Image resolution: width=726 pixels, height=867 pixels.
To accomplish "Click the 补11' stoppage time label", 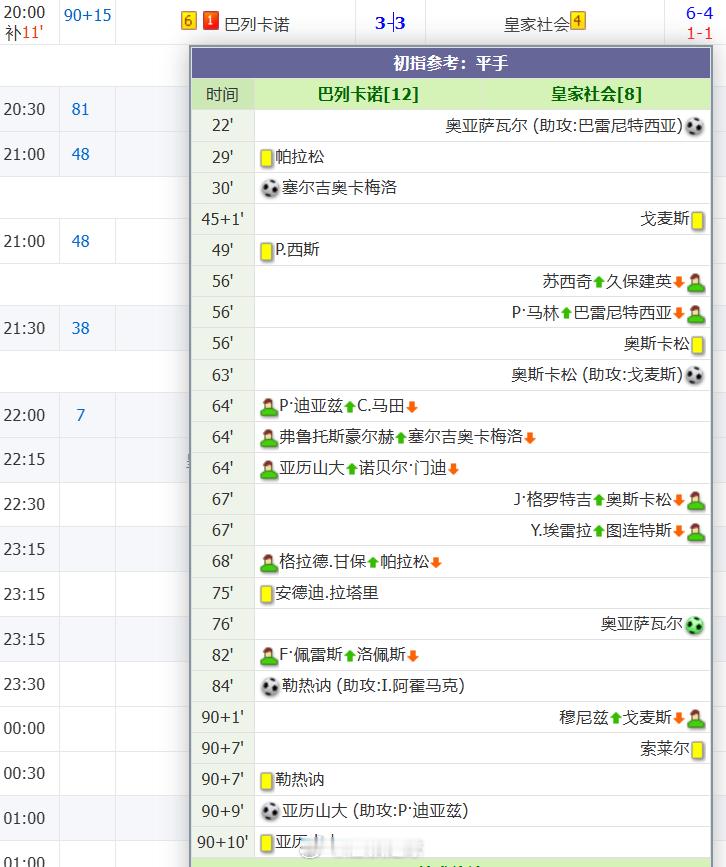I will (24, 33).
